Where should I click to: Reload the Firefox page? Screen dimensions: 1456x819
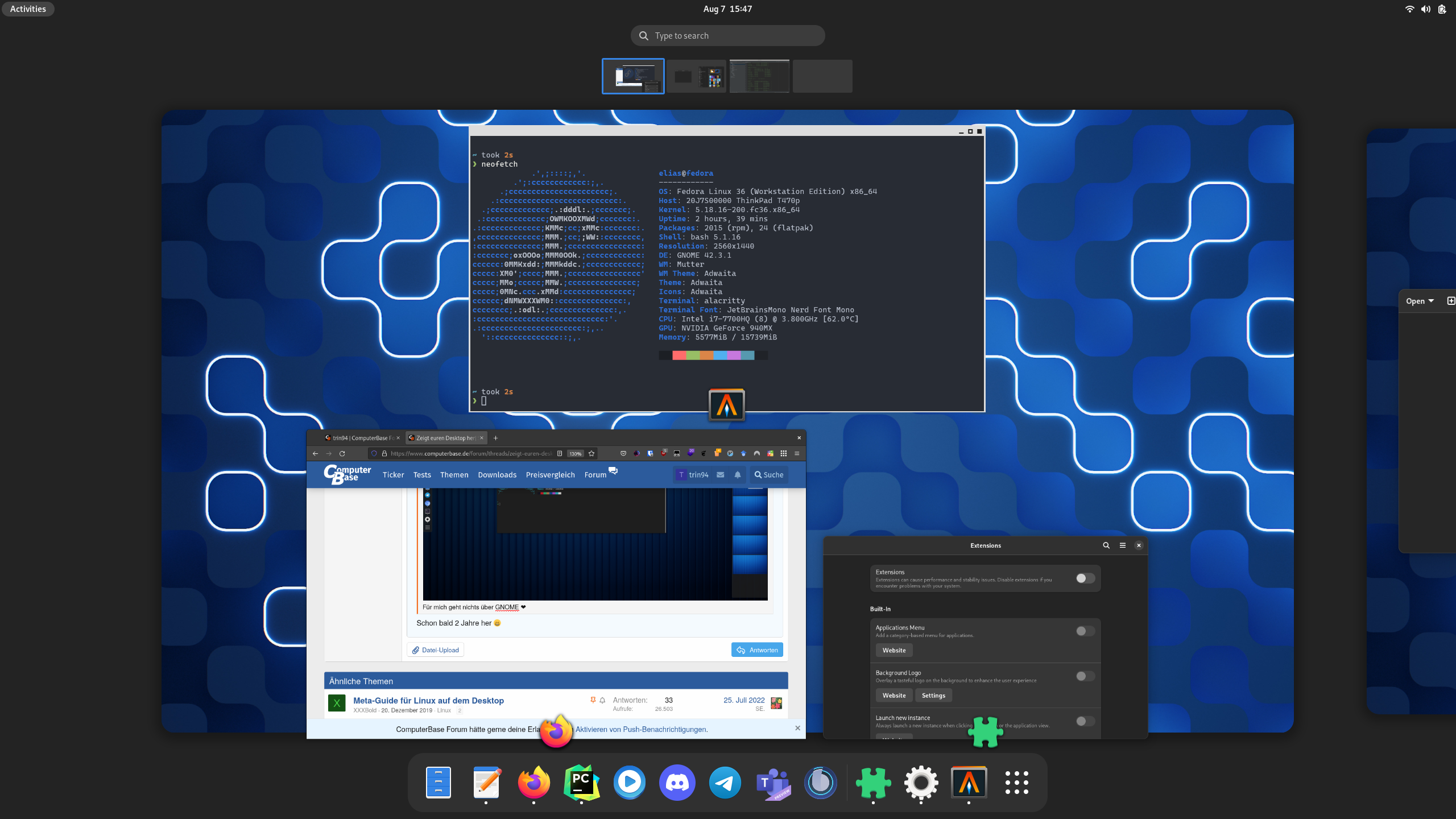(342, 453)
